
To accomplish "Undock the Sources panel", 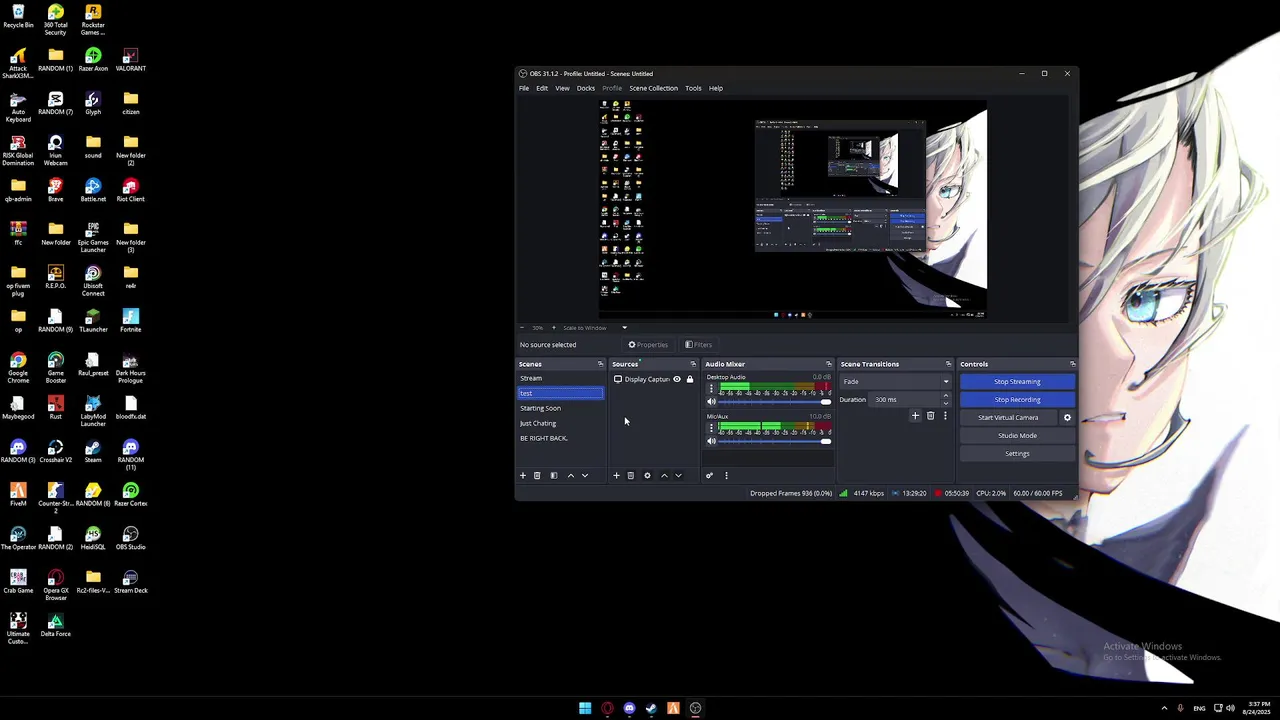I will coord(693,364).
